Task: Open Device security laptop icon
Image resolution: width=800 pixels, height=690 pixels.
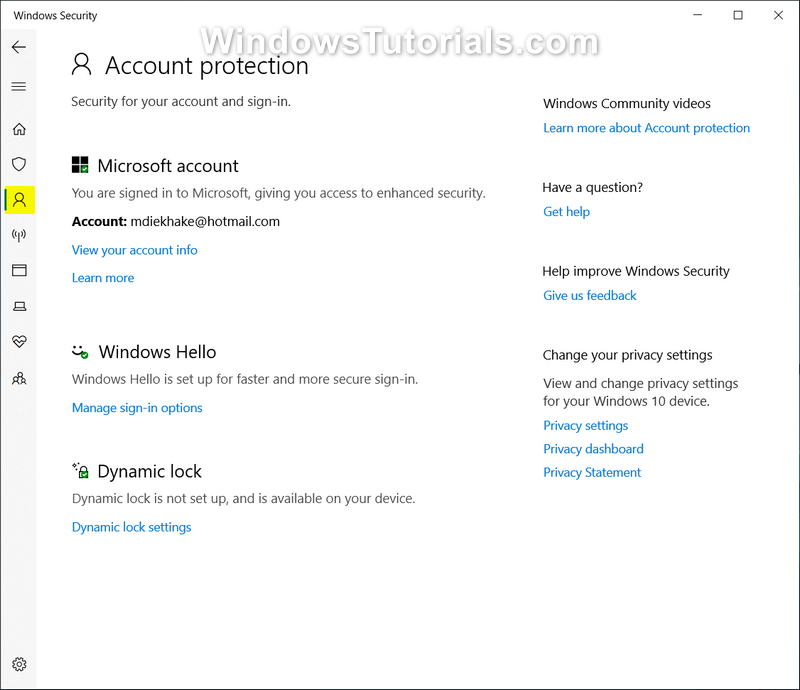Action: (19, 306)
